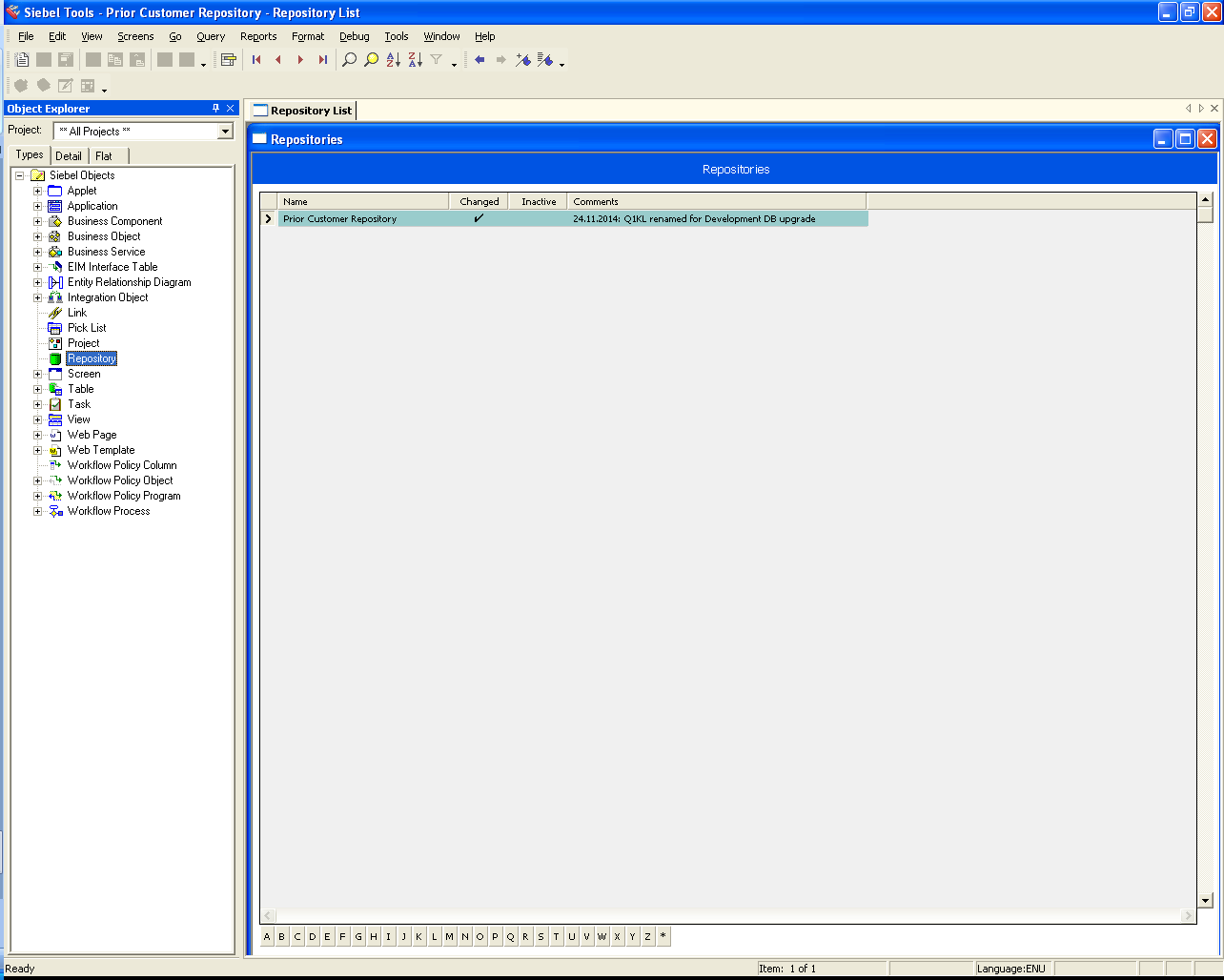Expand the Business Component tree node
This screenshot has height=980, width=1224.
click(x=38, y=221)
